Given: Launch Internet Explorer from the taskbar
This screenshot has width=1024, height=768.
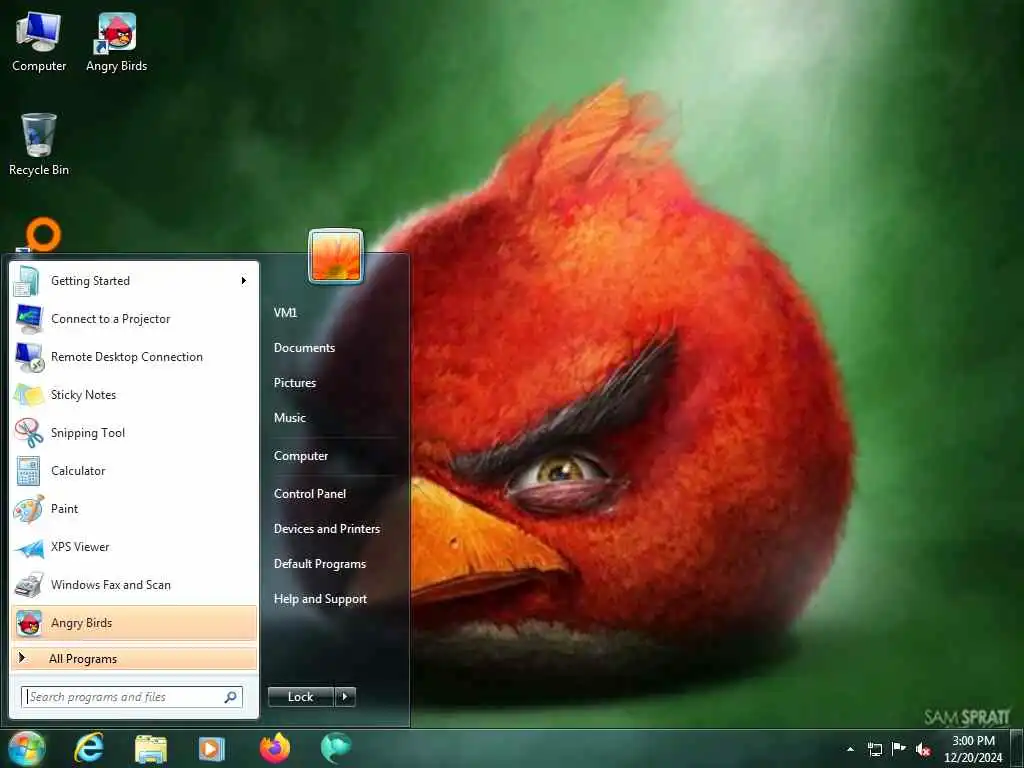Looking at the screenshot, I should [88, 748].
